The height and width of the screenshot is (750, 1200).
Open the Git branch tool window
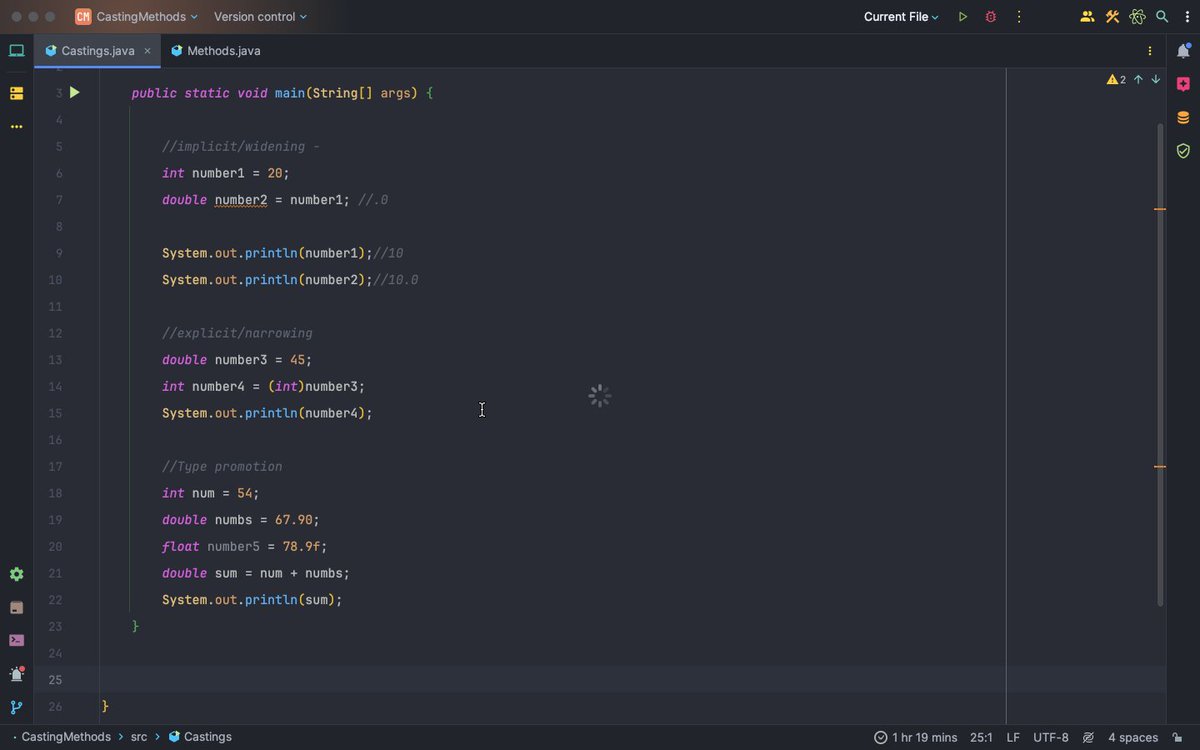click(16, 707)
